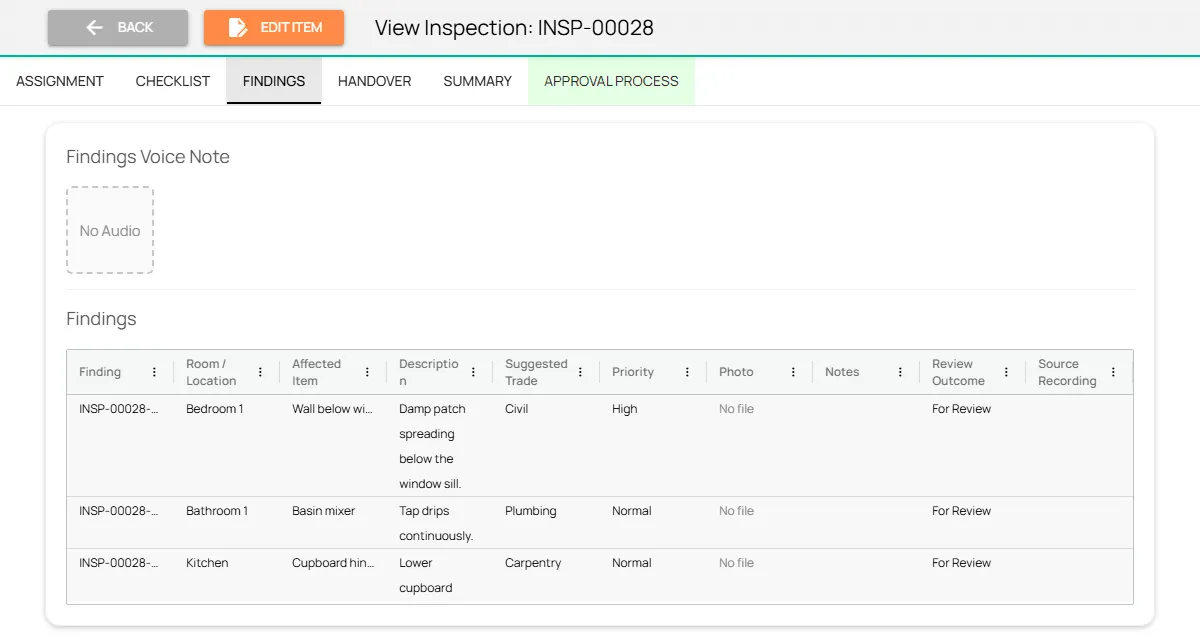Click No file in the Bathroom 1 row

click(737, 511)
